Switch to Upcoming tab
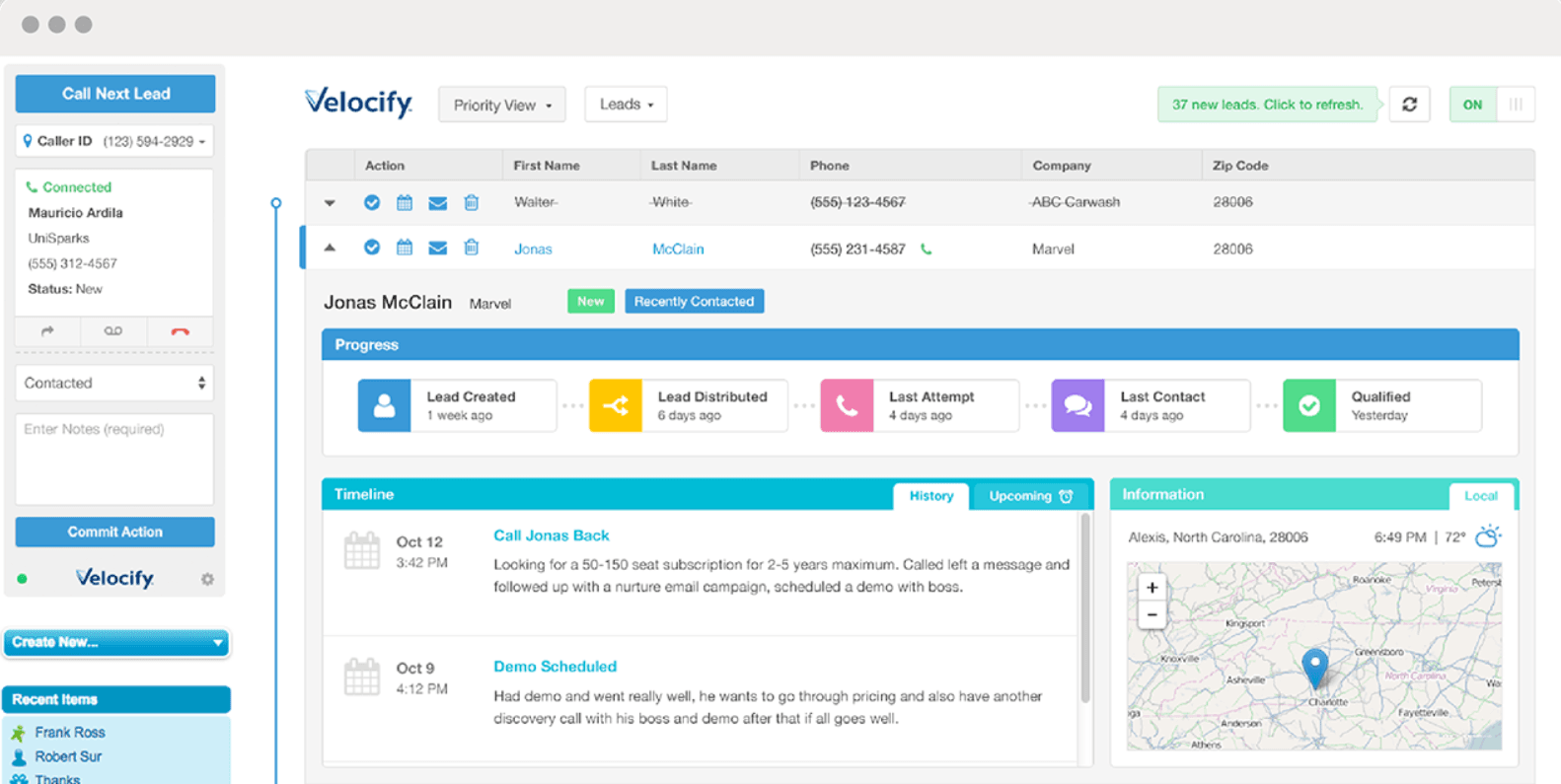 pos(1031,496)
